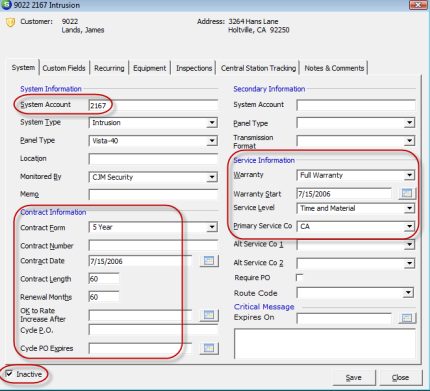Enable the Require PO checkbox

click(299, 277)
